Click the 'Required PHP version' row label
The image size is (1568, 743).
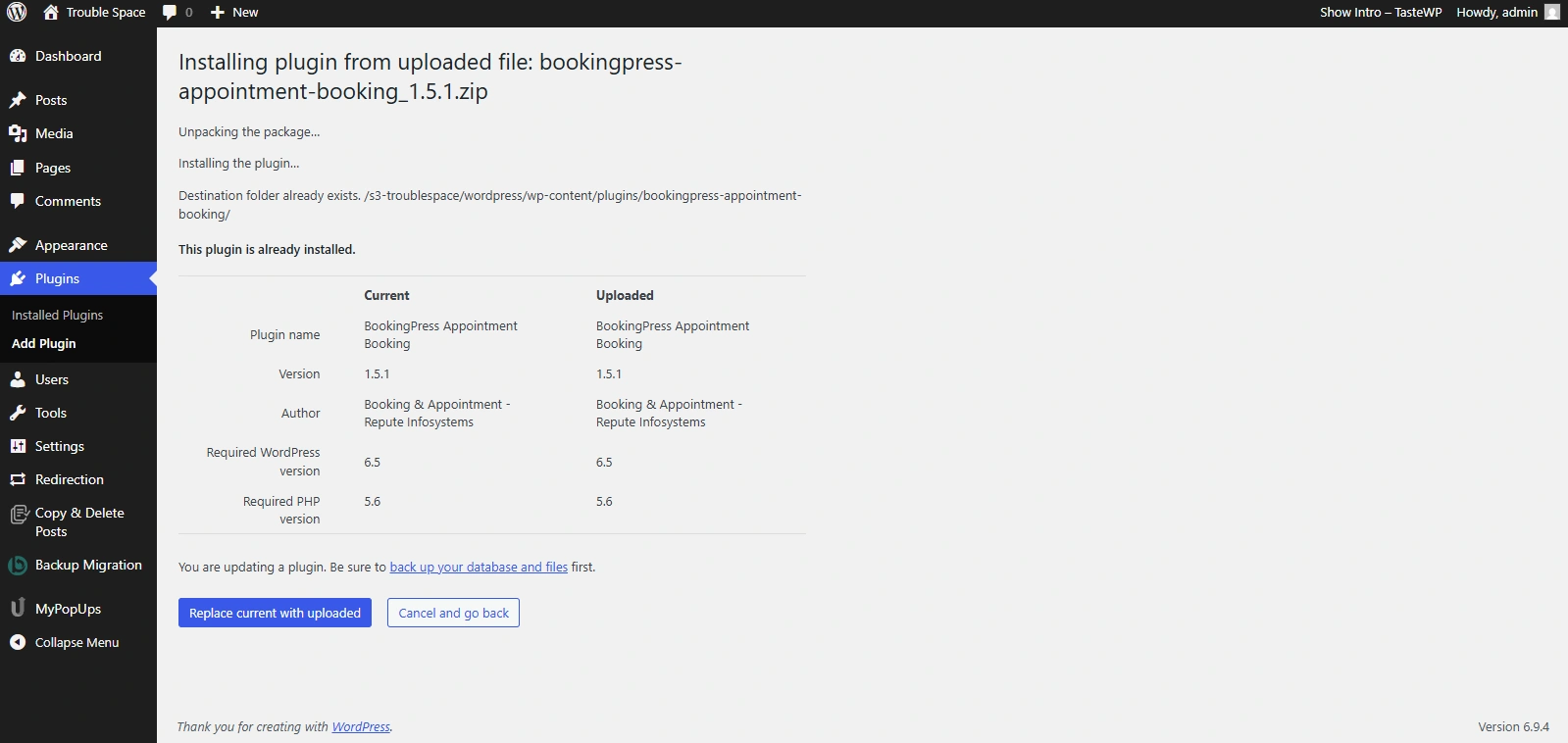[281, 510]
